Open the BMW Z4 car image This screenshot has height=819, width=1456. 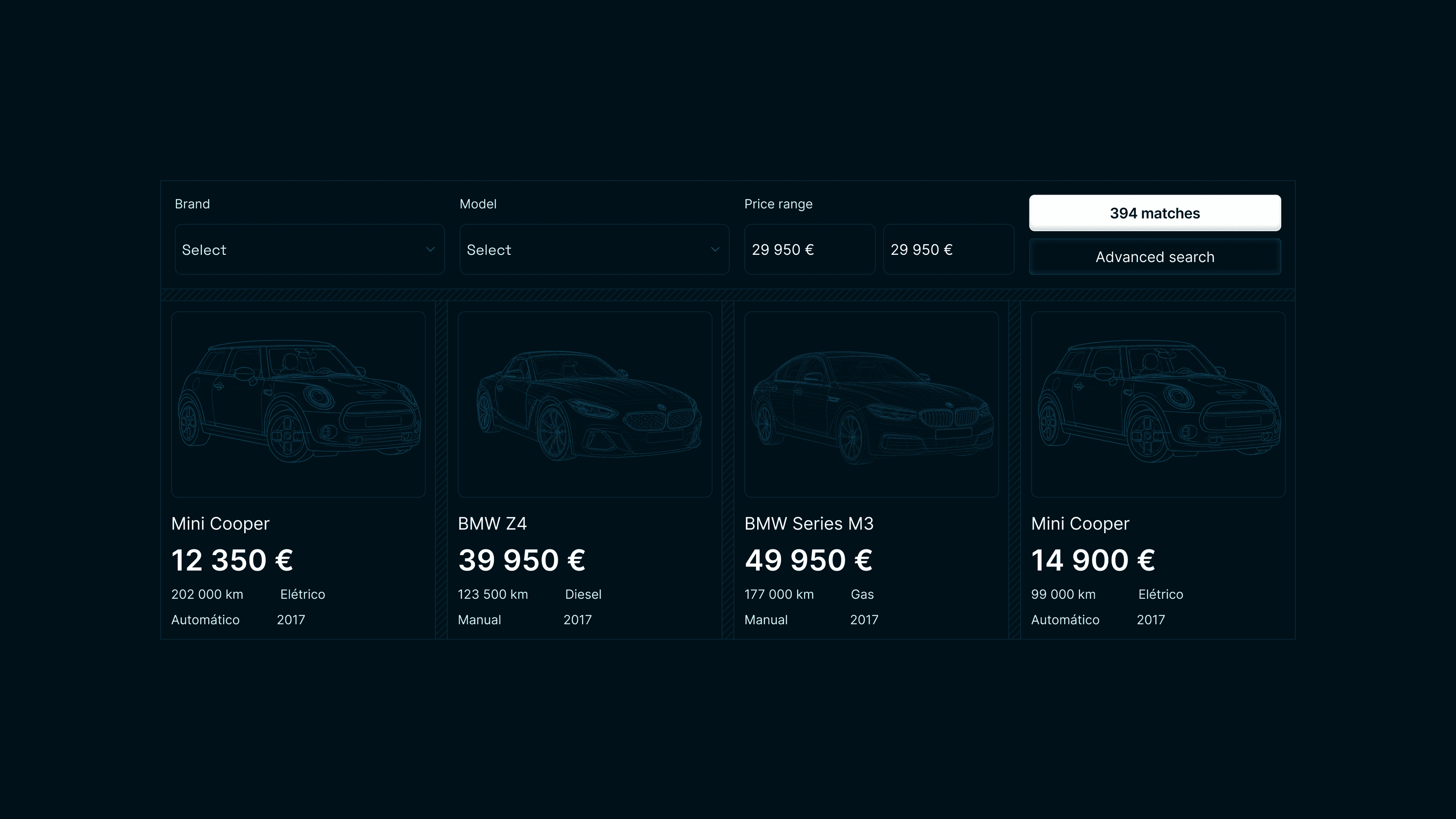coord(585,404)
